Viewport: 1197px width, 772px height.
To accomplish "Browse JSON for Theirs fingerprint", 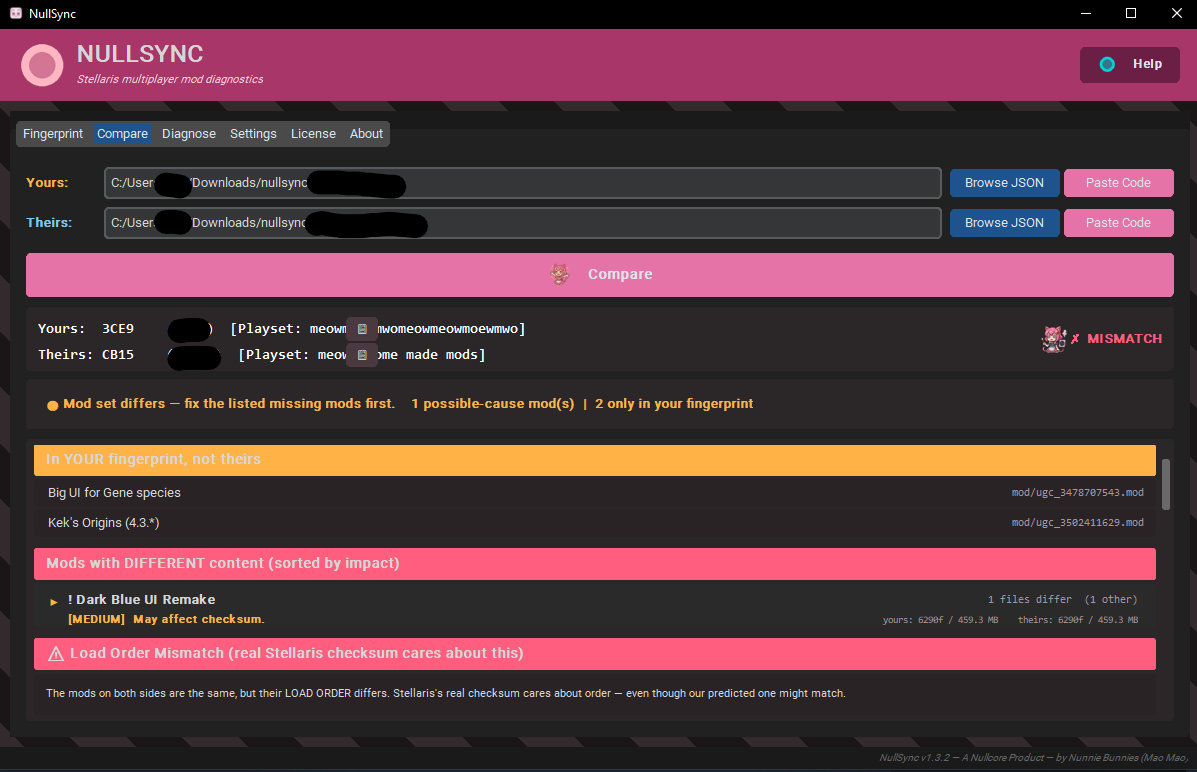I will point(1004,222).
